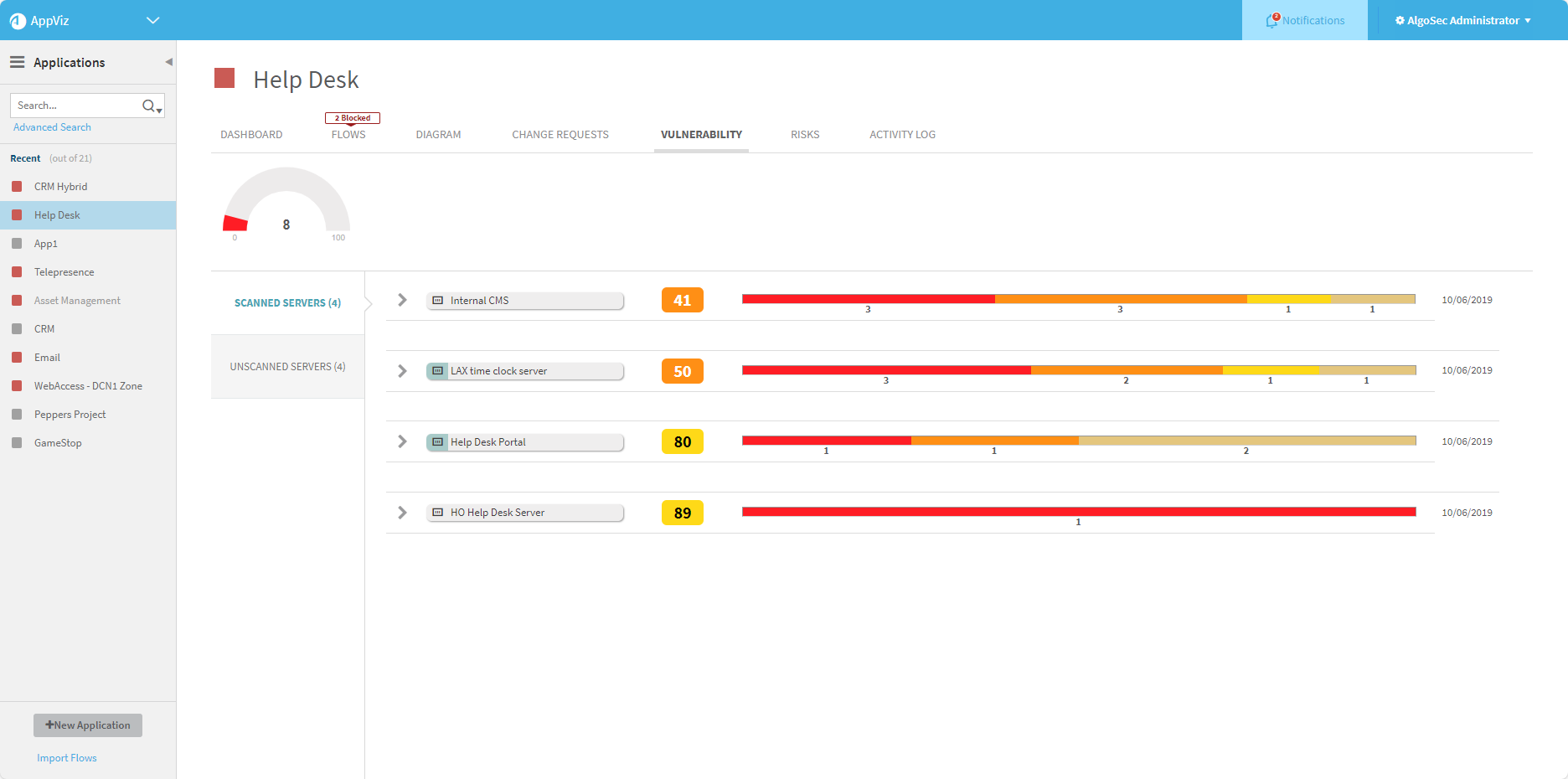
Task: Collapse the Applications sidebar with the arrow
Action: [168, 62]
